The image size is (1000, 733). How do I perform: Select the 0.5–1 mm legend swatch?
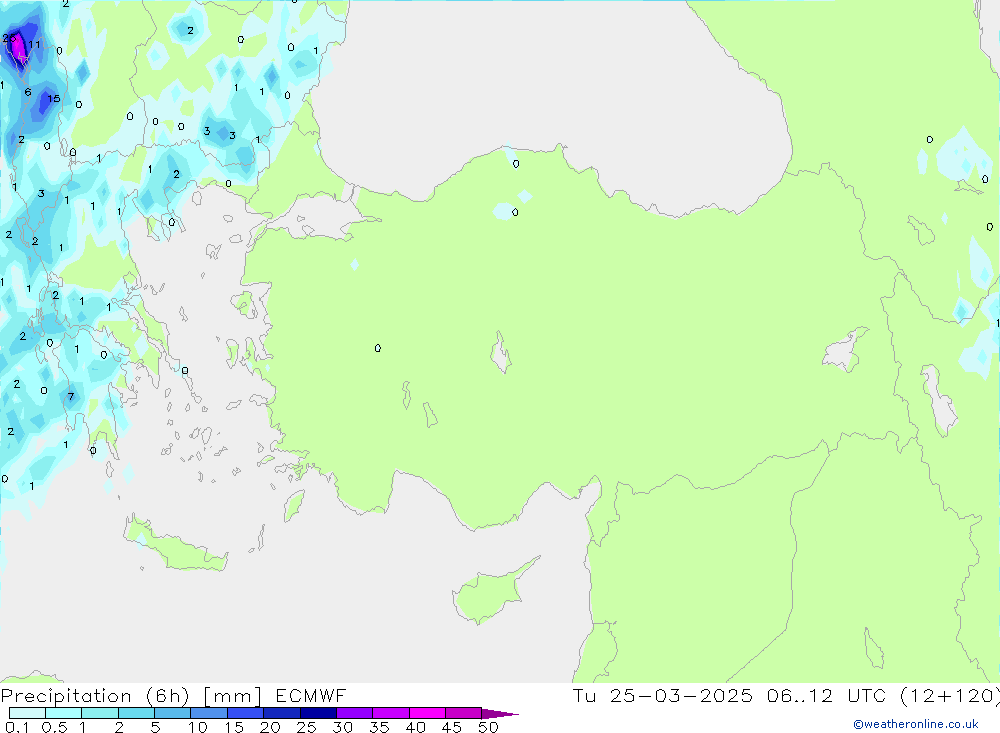click(x=63, y=713)
